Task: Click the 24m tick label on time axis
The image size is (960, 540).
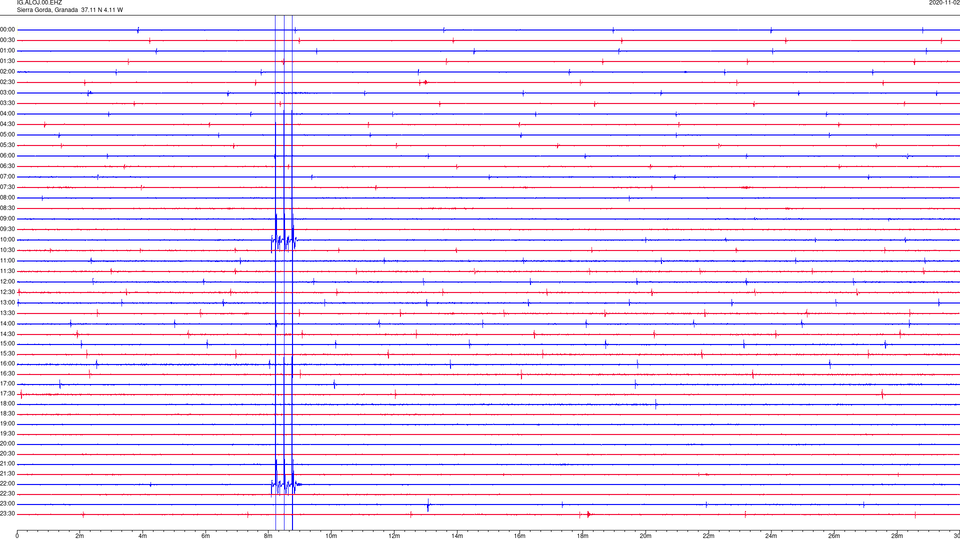Action: (x=771, y=536)
